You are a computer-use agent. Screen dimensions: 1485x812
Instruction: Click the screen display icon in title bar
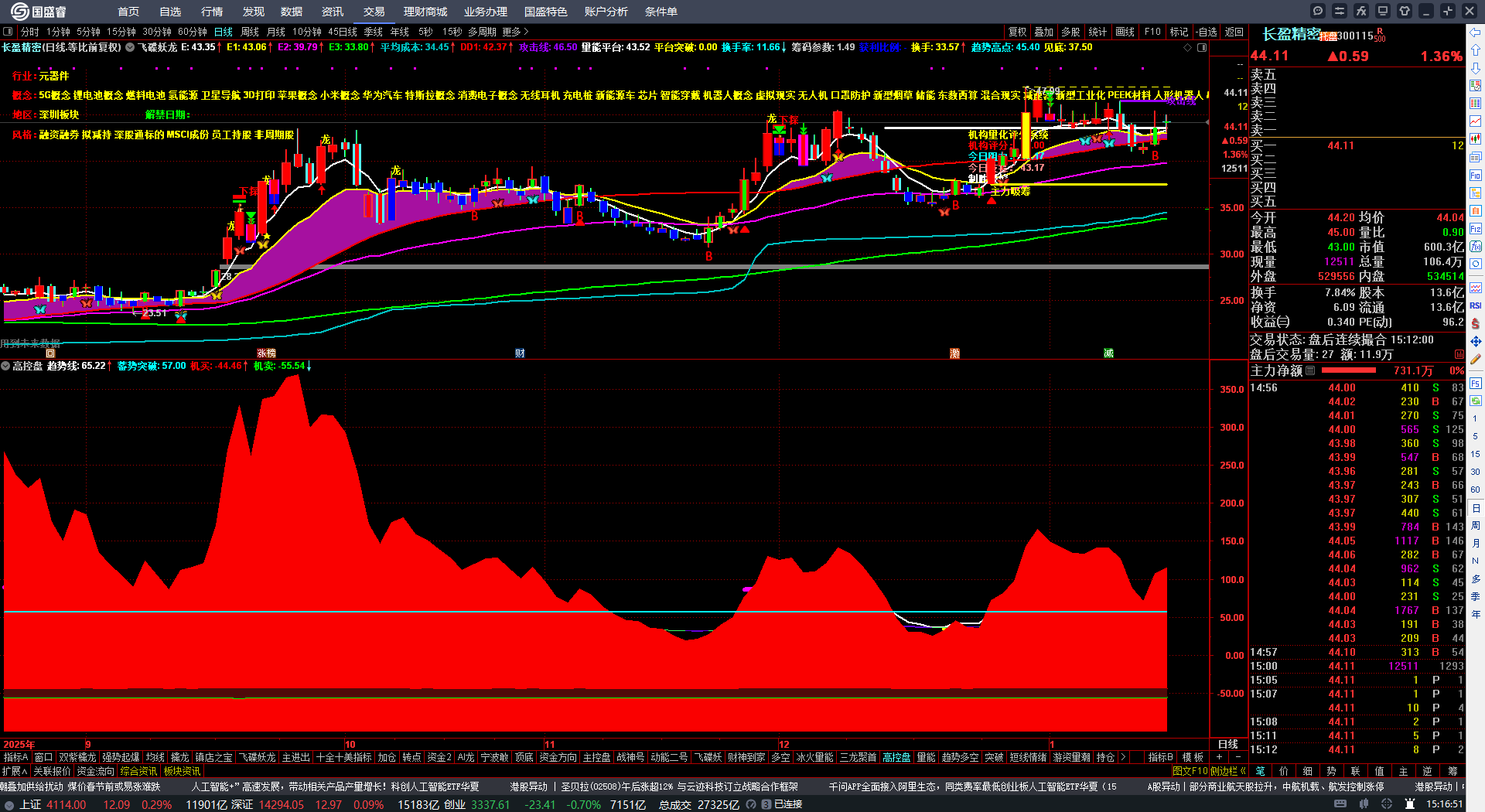coord(1383,11)
